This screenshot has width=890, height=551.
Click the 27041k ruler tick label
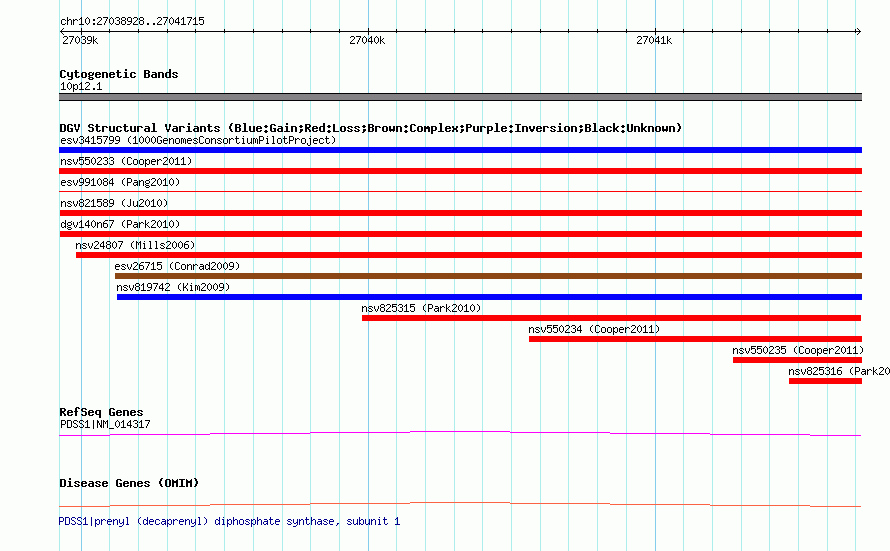[654, 40]
